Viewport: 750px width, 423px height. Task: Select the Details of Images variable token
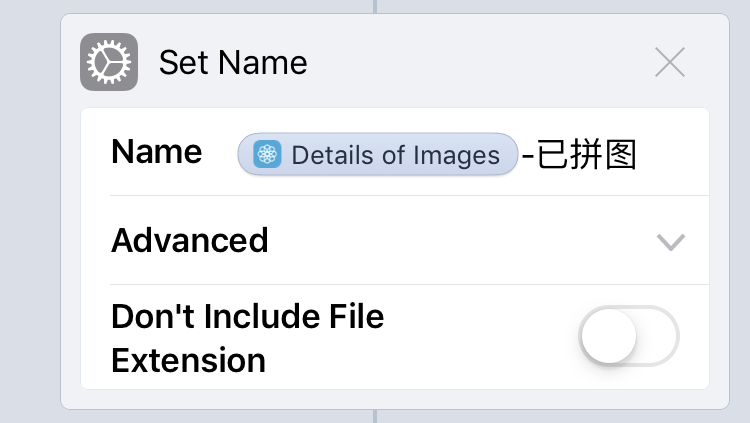click(378, 155)
